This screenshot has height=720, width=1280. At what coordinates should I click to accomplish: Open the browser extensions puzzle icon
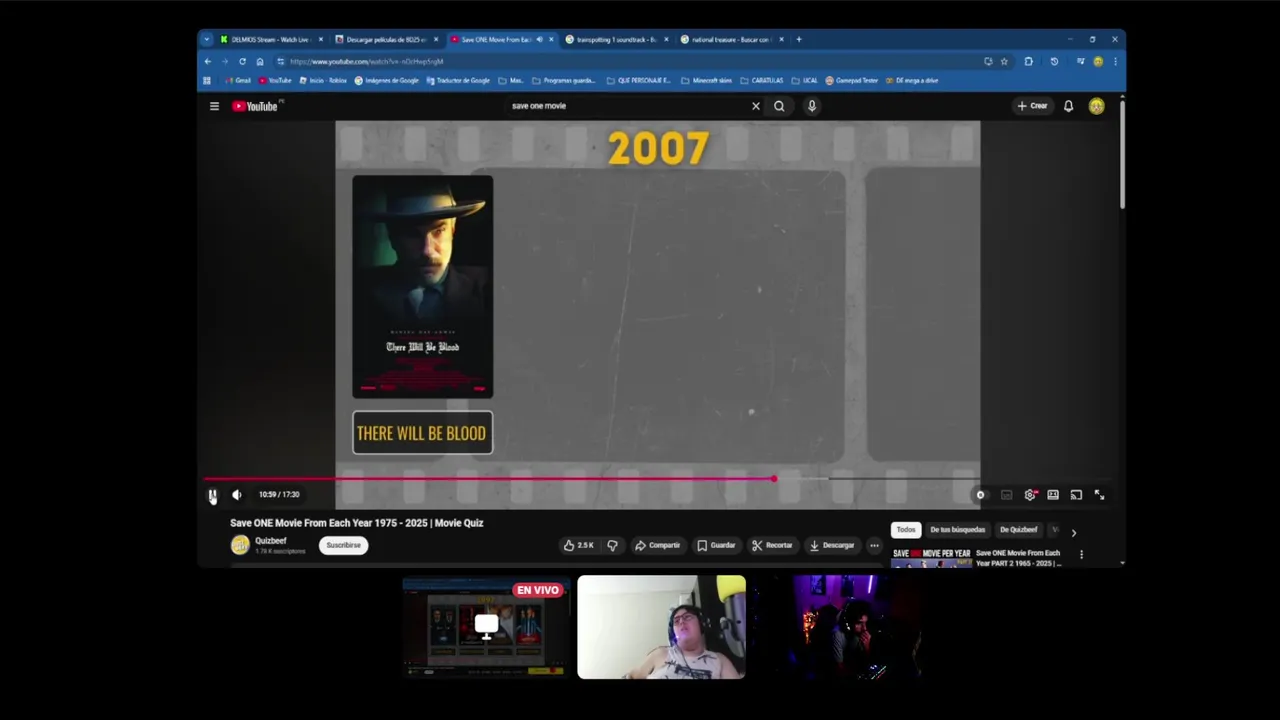tap(1029, 61)
